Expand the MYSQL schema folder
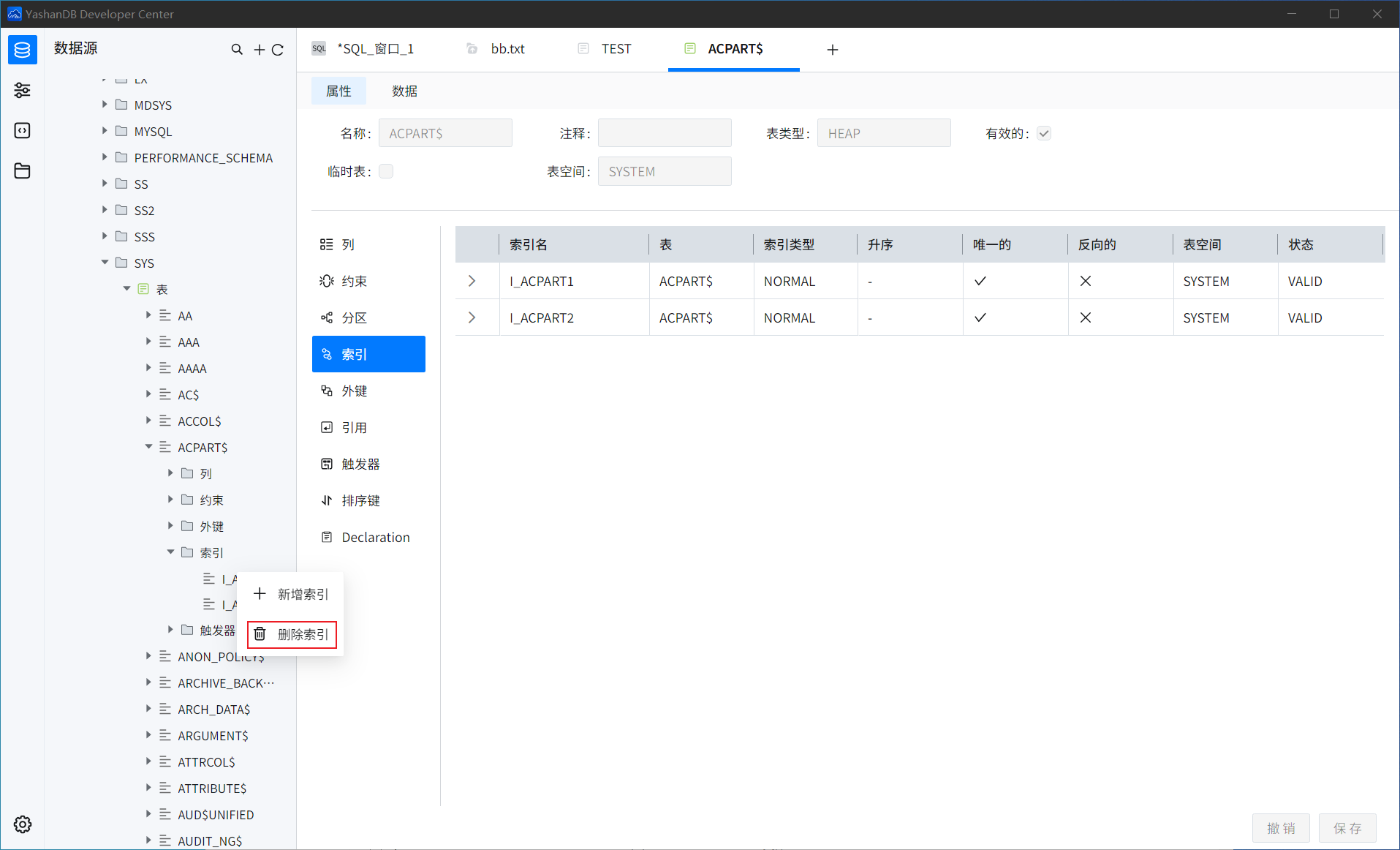1400x850 pixels. pyautogui.click(x=105, y=131)
